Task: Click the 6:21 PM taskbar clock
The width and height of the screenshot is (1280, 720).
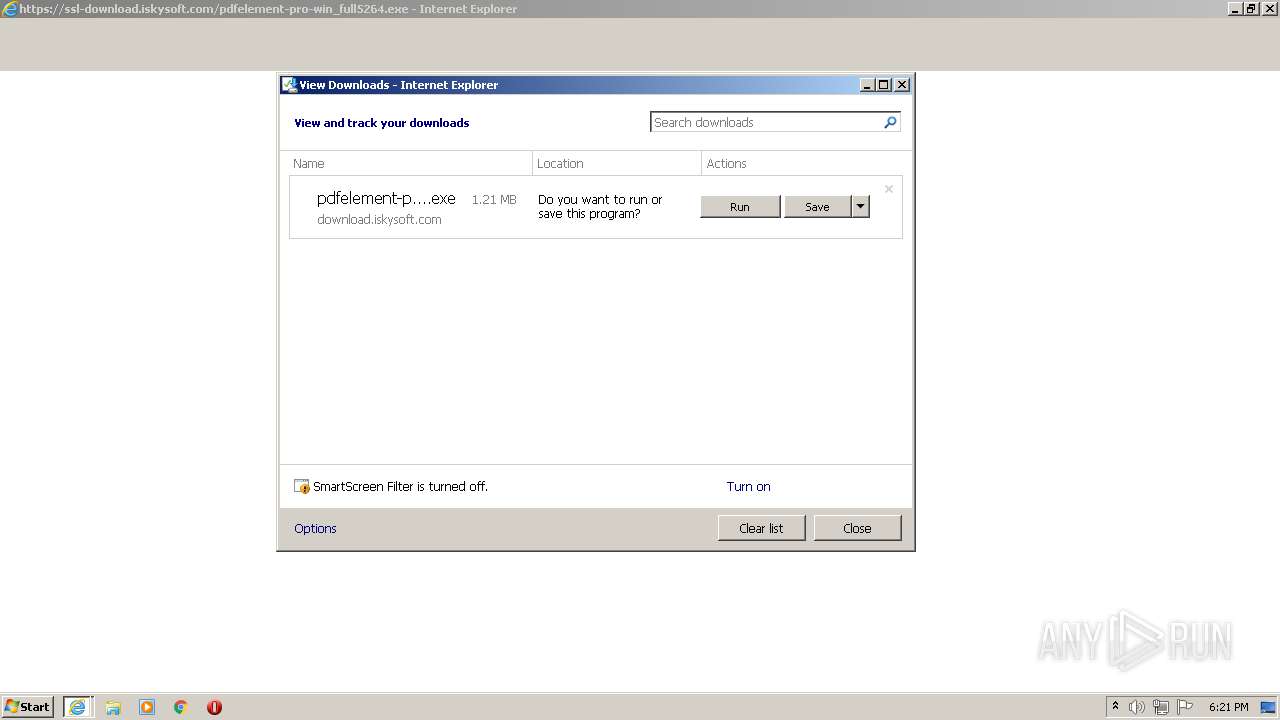Action: [1228, 707]
